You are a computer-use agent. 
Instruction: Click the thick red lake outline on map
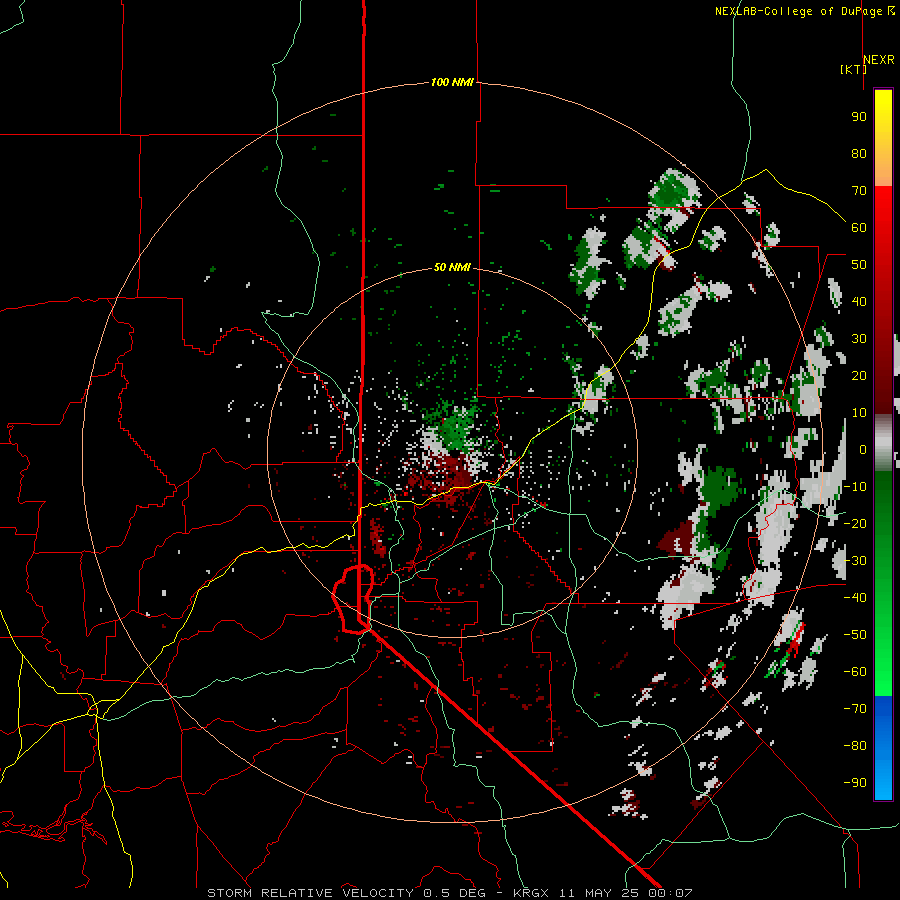(353, 599)
